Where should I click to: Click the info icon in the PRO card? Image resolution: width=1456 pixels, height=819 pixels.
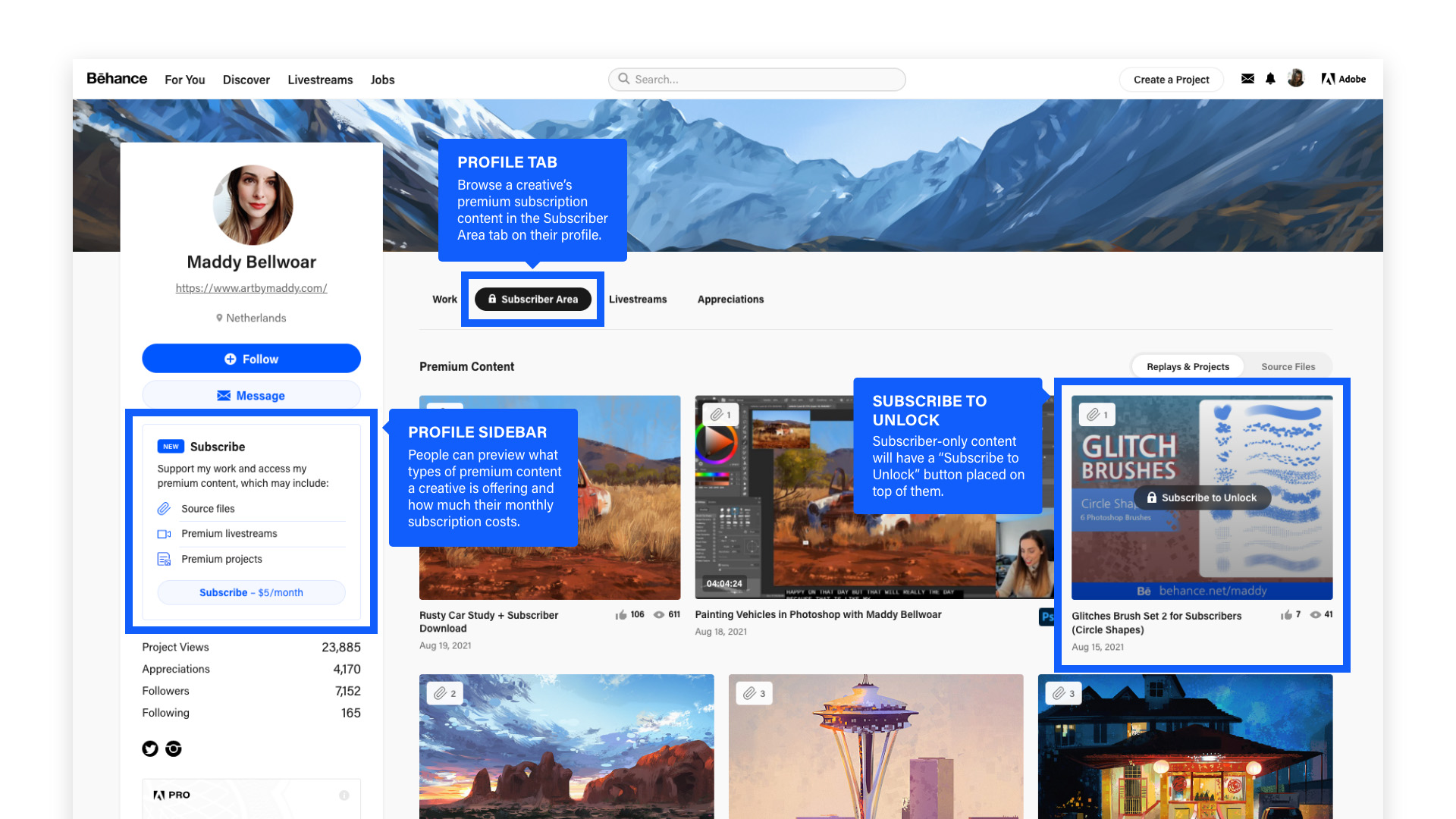[x=344, y=795]
